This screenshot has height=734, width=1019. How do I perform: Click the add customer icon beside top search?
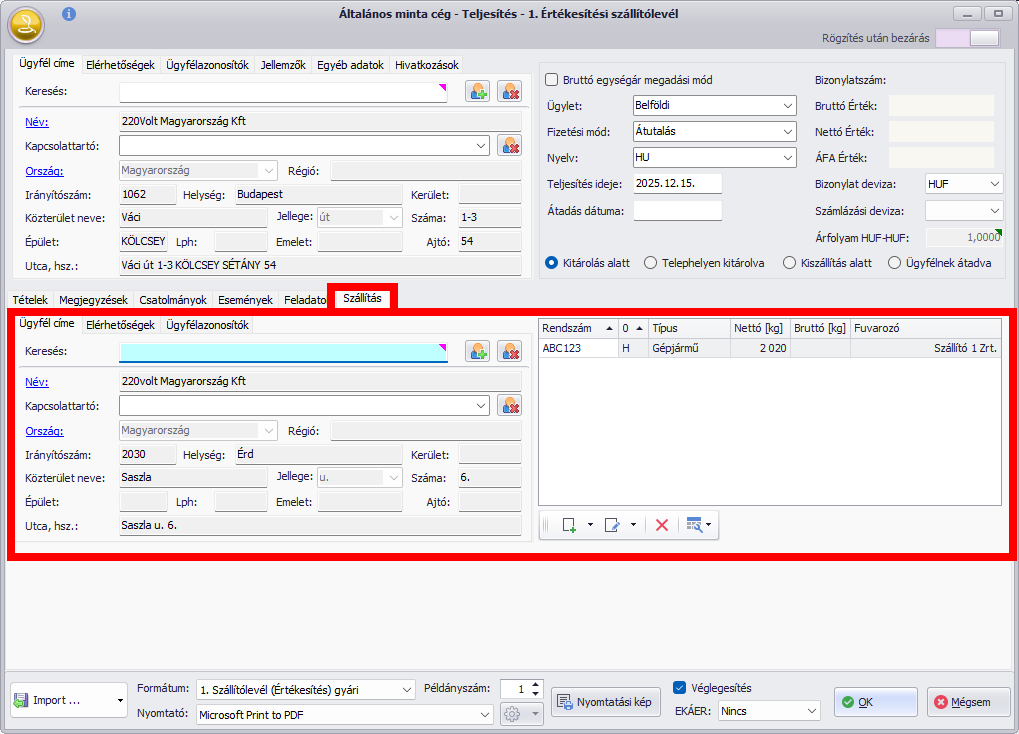point(477,92)
